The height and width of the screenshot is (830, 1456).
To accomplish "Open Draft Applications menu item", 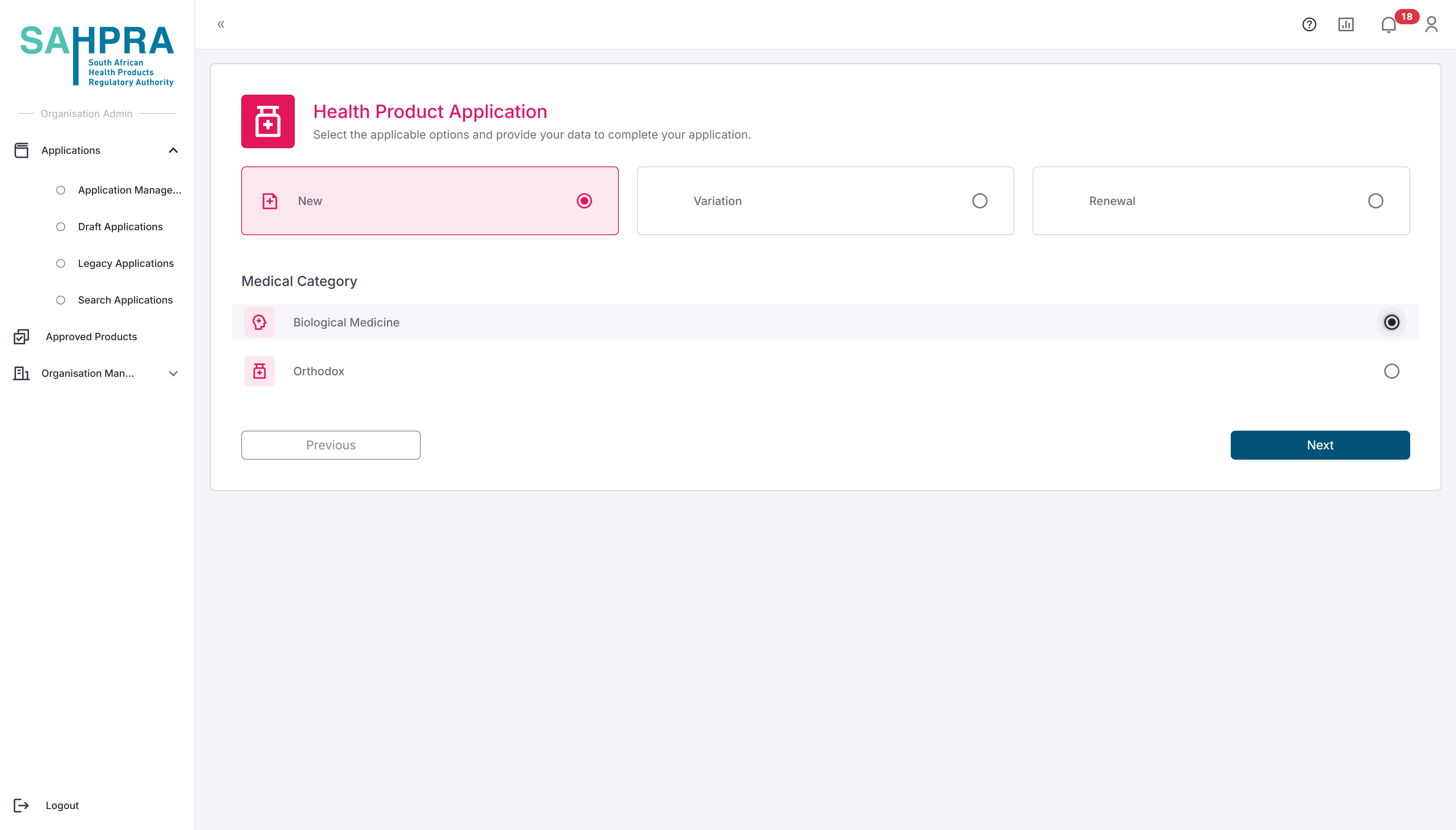I will 119,227.
